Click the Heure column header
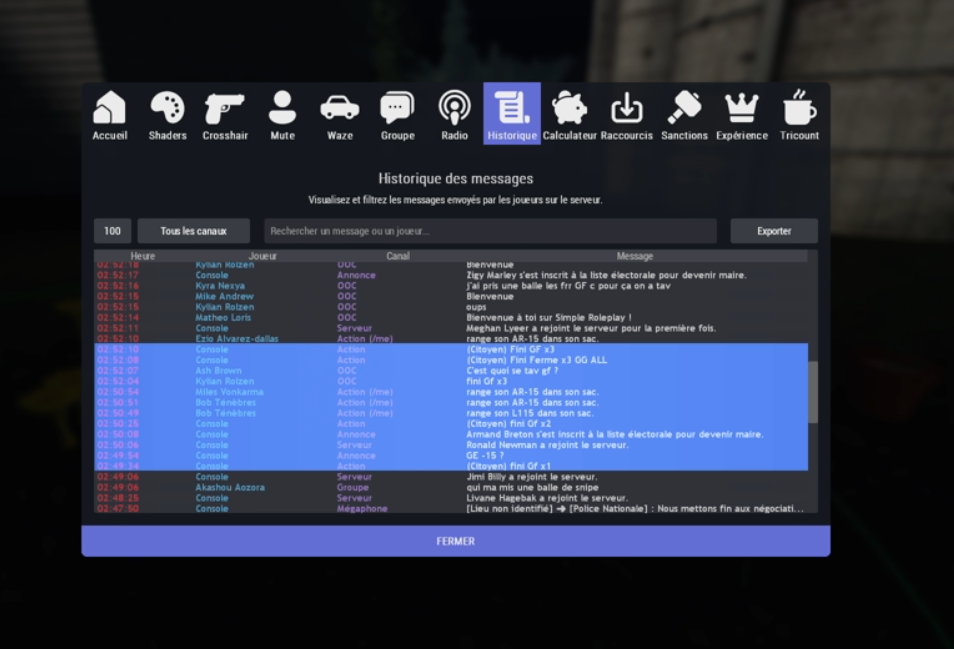Viewport: 954px width, 649px height. (142, 256)
